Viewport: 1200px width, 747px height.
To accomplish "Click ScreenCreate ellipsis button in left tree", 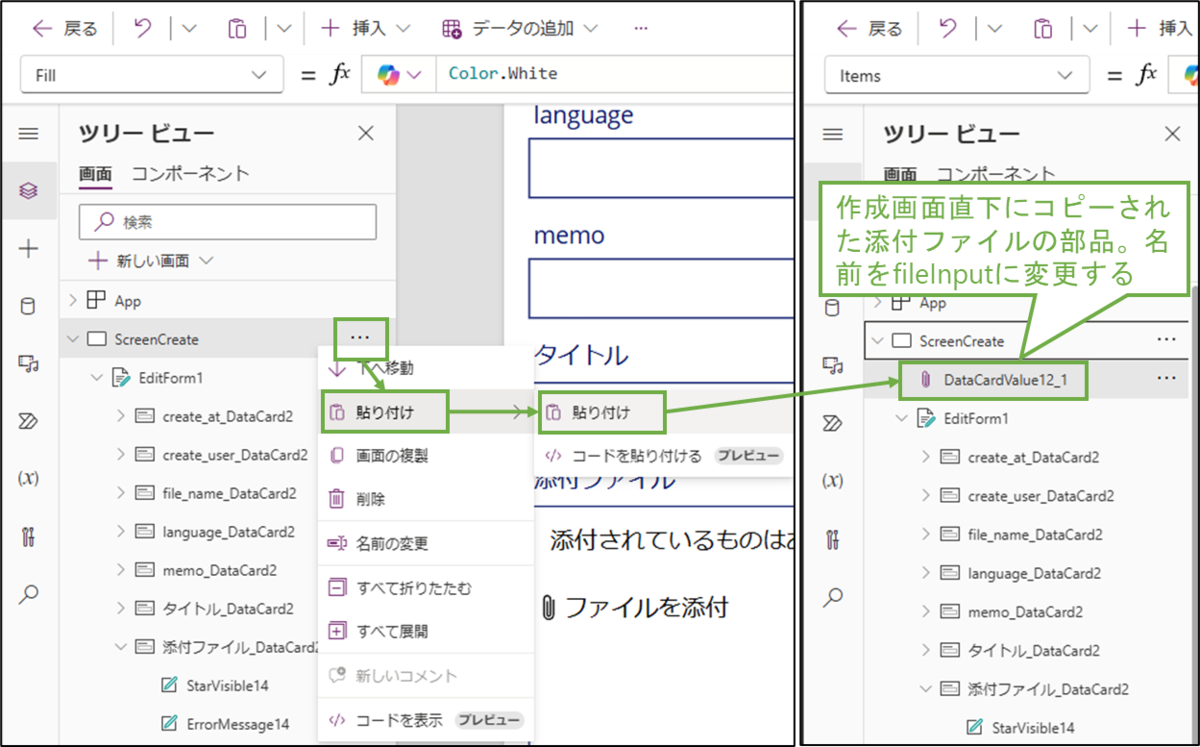I will click(361, 338).
